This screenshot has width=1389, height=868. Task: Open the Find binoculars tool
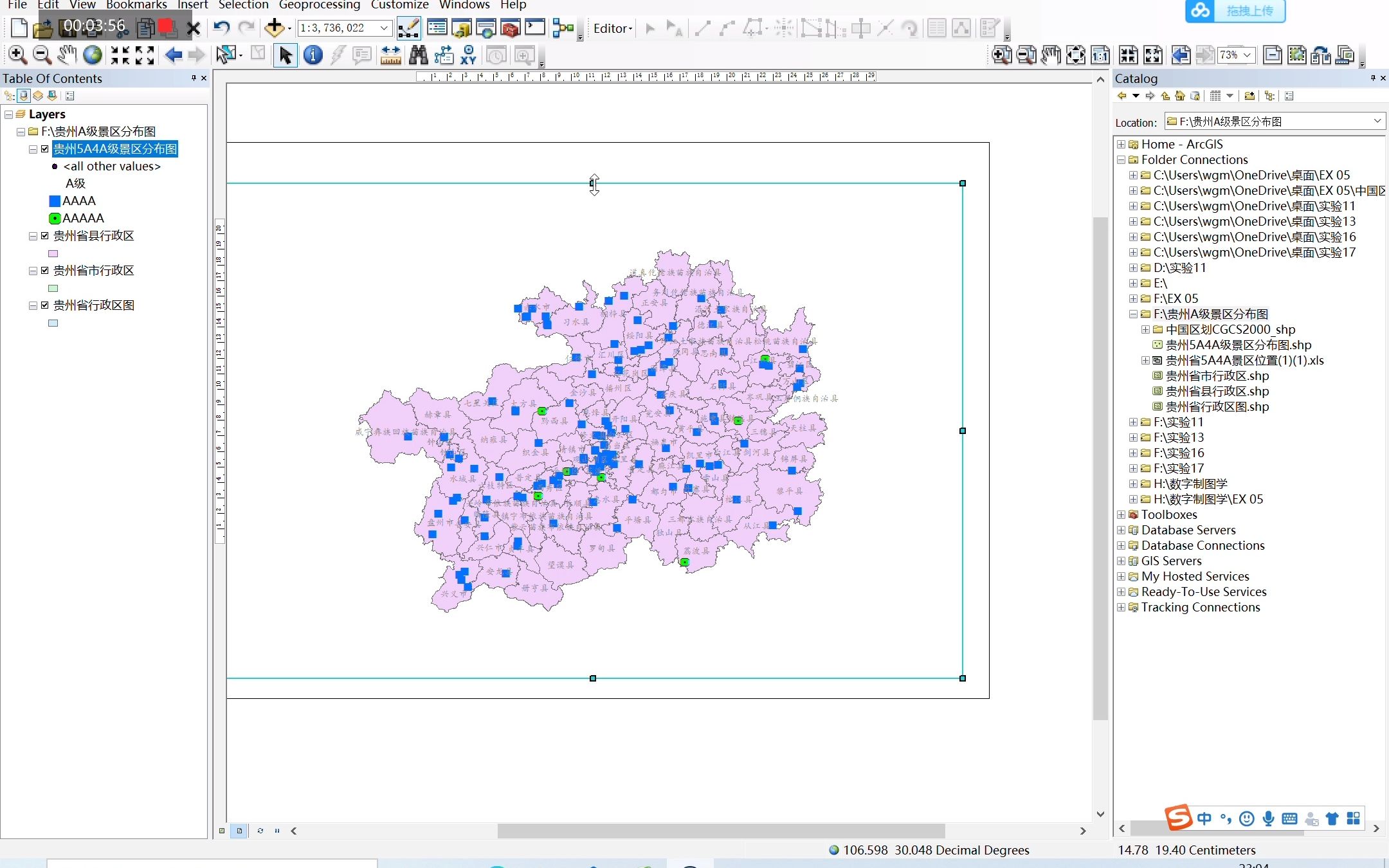pos(418,55)
